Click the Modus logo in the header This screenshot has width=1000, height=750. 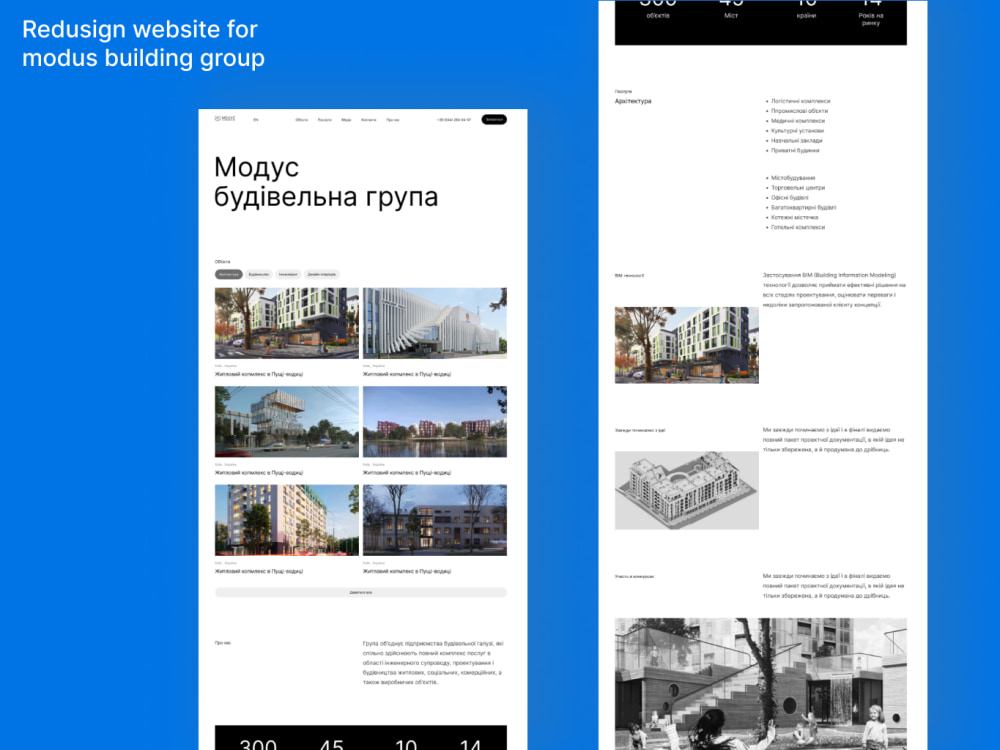[225, 119]
